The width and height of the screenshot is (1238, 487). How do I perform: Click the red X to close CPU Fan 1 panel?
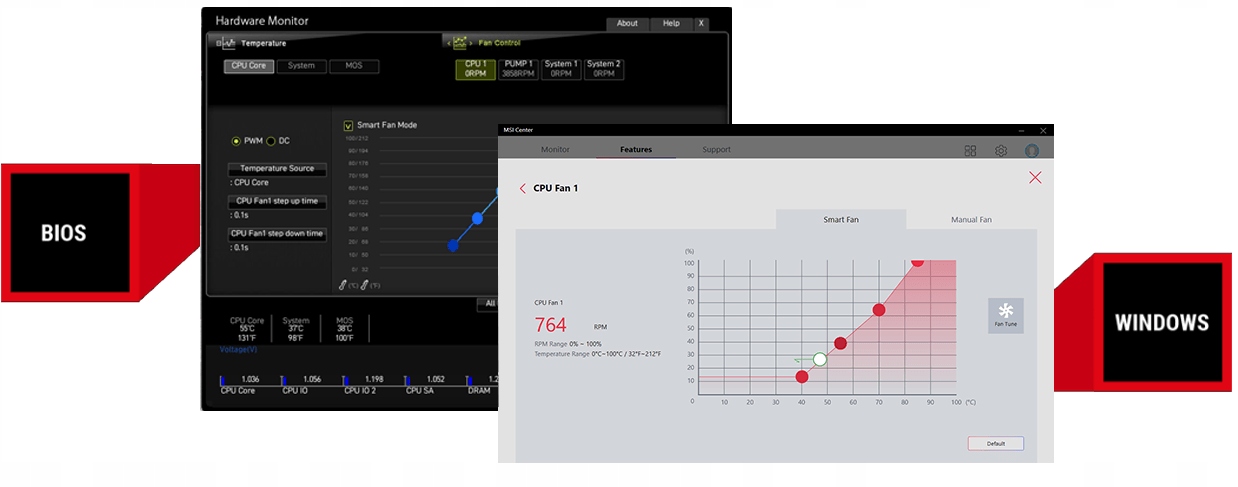click(1035, 178)
